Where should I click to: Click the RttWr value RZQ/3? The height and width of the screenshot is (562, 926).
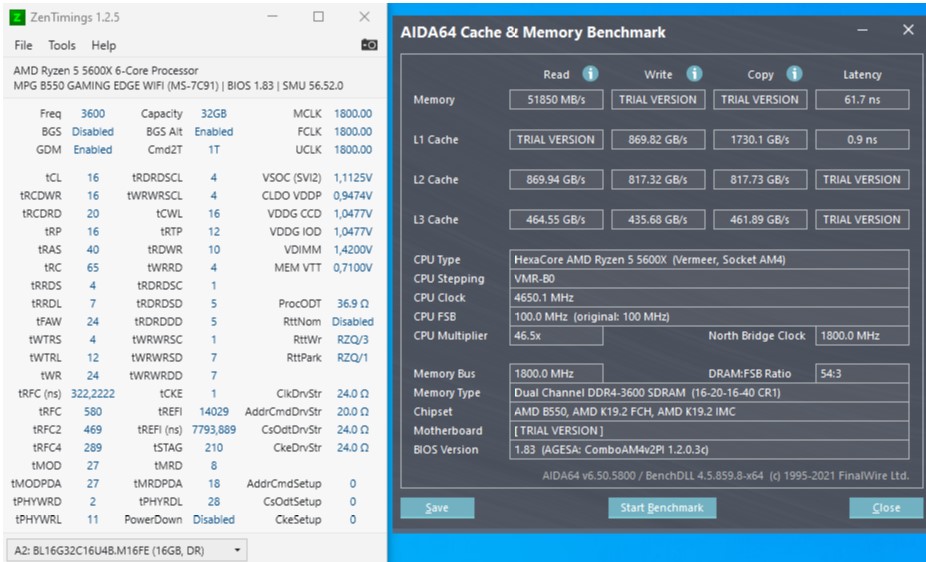[353, 340]
